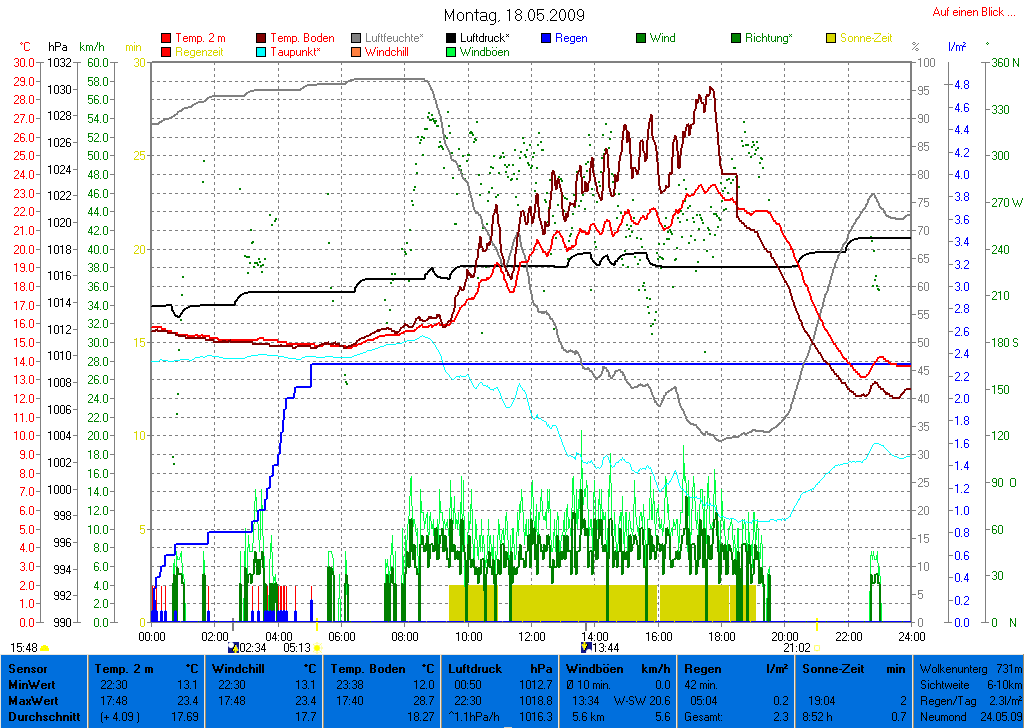Click the blue Regen legend square
Viewport: 1024px width, 728px height.
point(546,38)
